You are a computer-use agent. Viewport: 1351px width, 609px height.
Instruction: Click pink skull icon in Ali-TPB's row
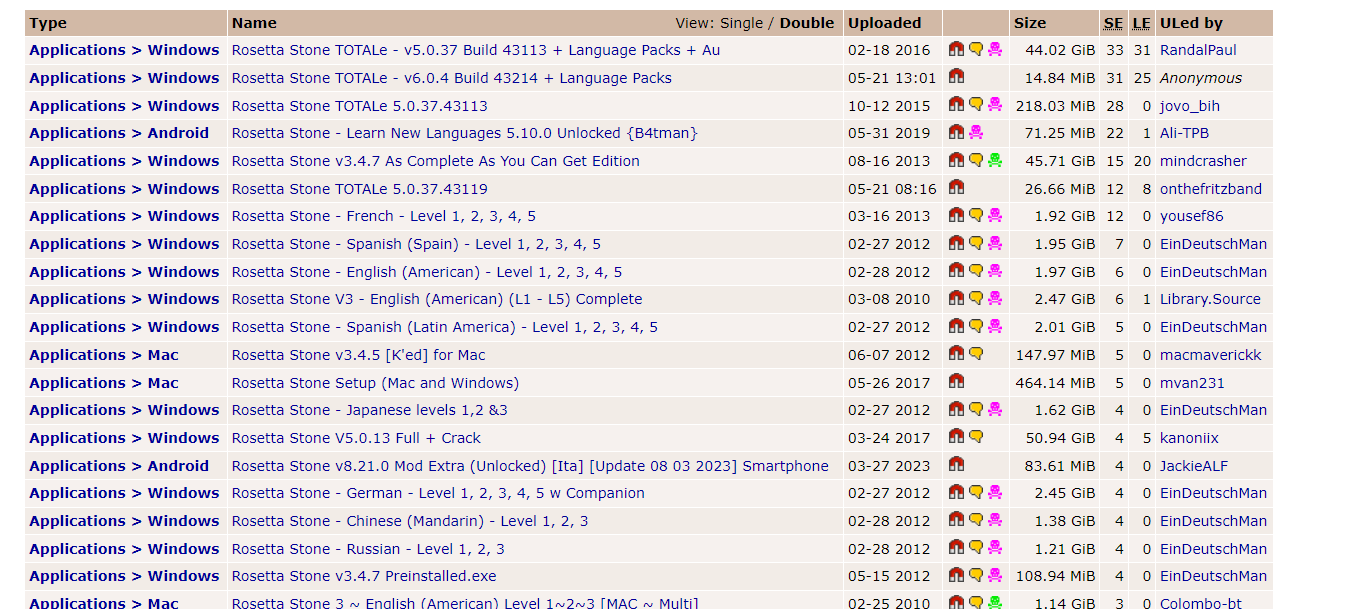click(x=976, y=132)
